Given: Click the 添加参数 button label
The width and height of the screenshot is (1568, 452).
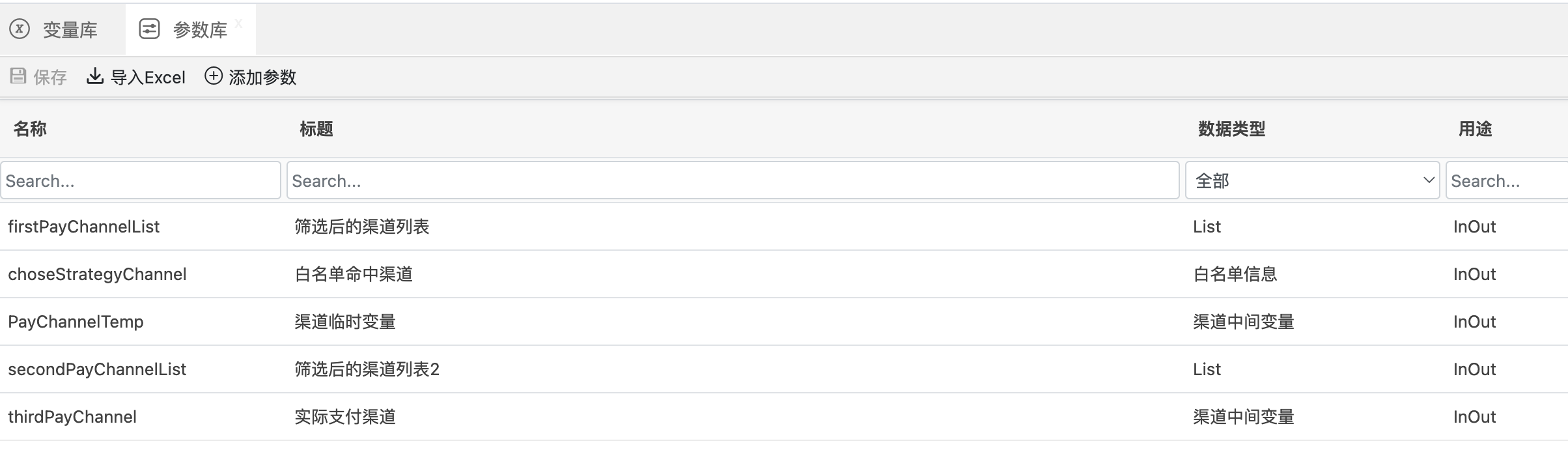Looking at the screenshot, I should click(x=262, y=78).
